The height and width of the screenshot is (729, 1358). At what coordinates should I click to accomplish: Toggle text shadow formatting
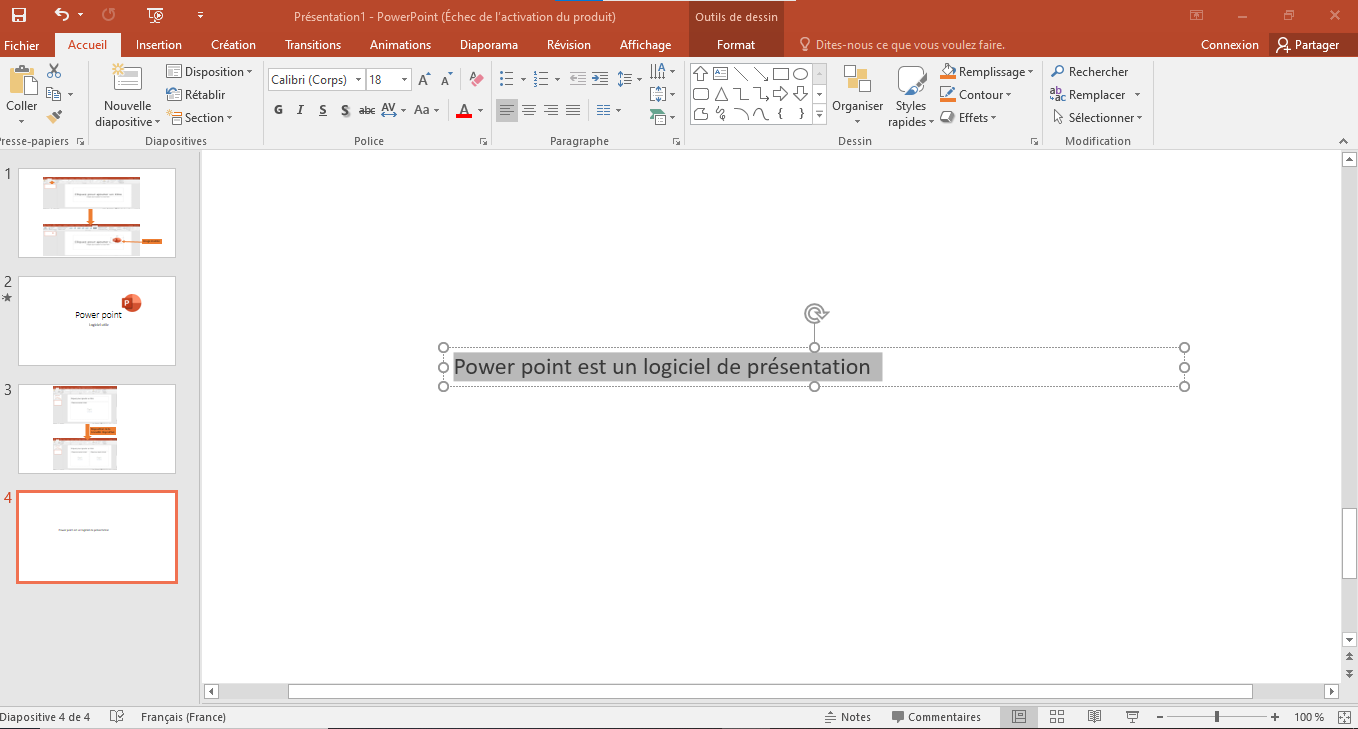[344, 110]
